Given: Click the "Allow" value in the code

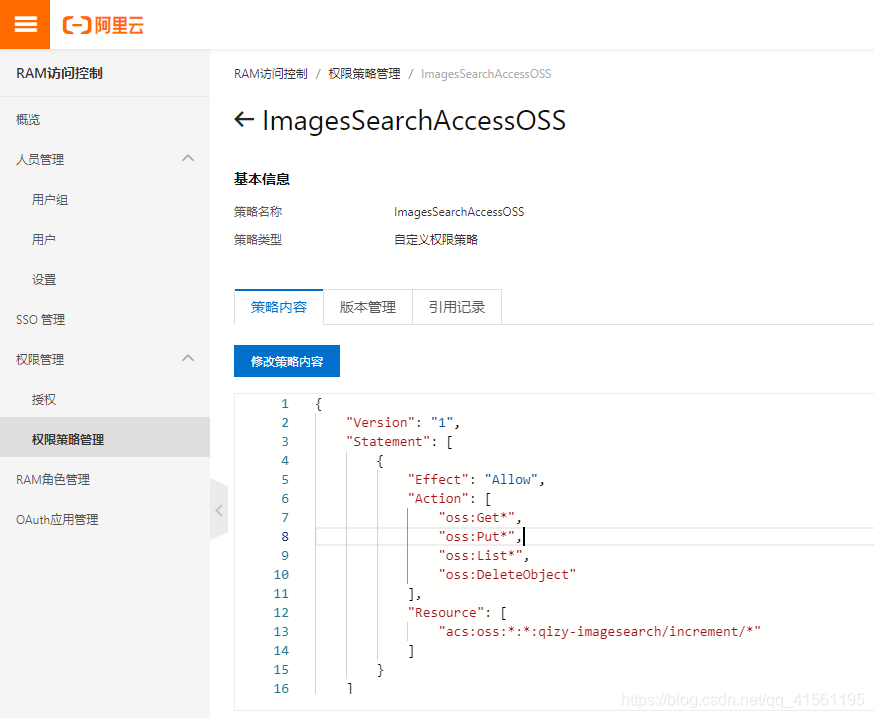Looking at the screenshot, I should tap(511, 480).
